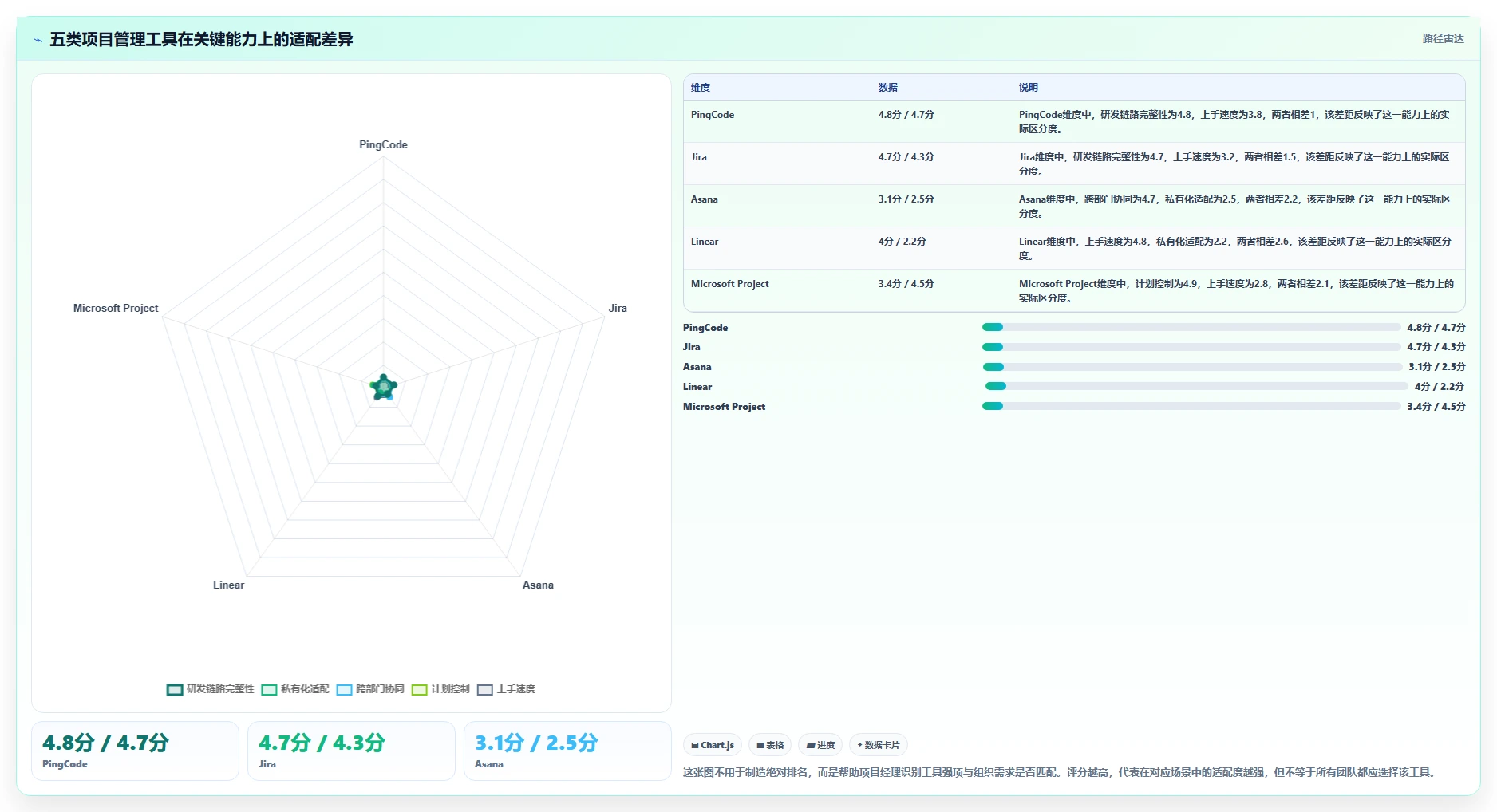Click the 4.8分 / 4.7分 table cell
Screen dimensions: 1497x812
[906, 115]
